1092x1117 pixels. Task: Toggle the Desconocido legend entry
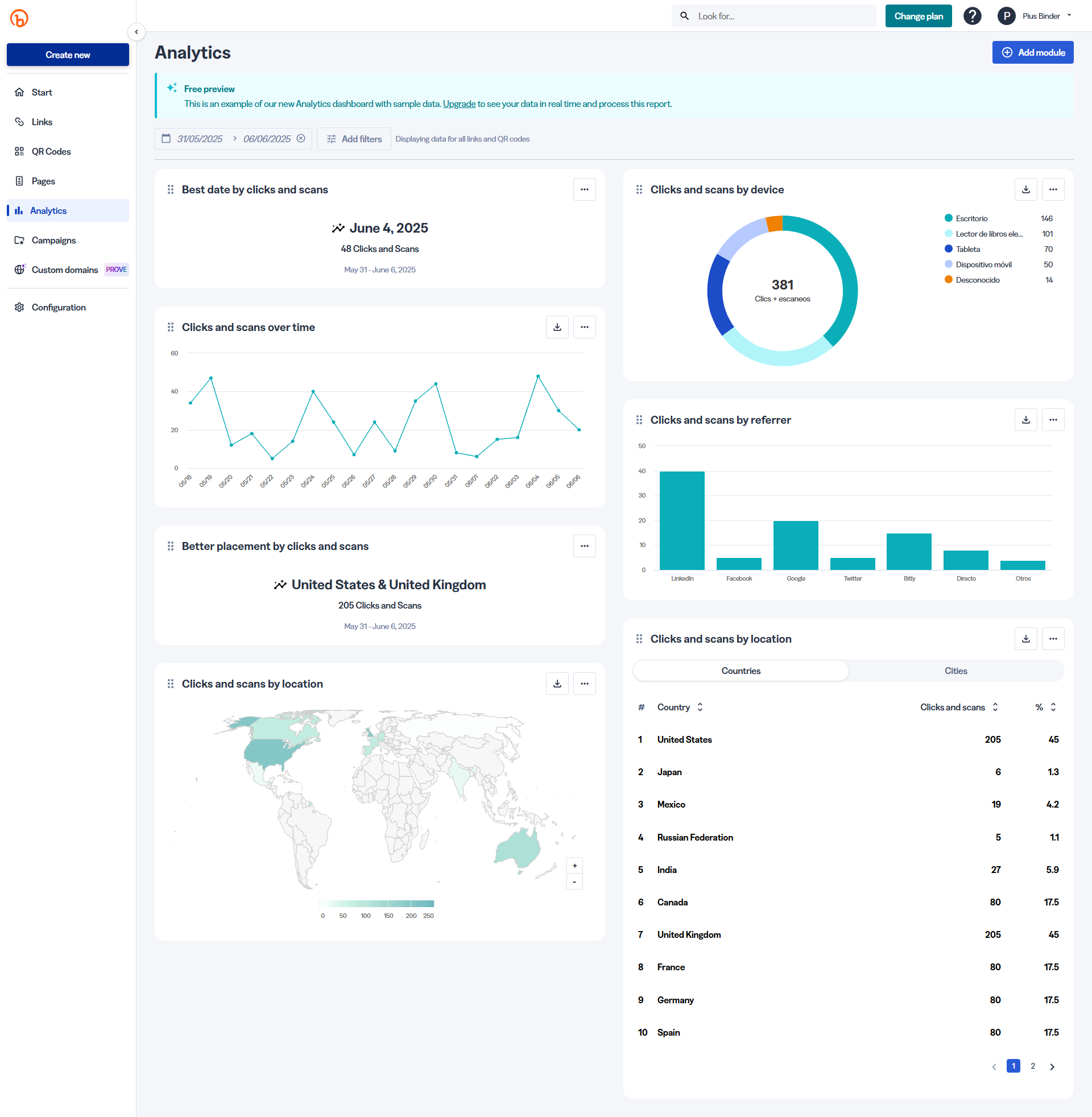[977, 280]
